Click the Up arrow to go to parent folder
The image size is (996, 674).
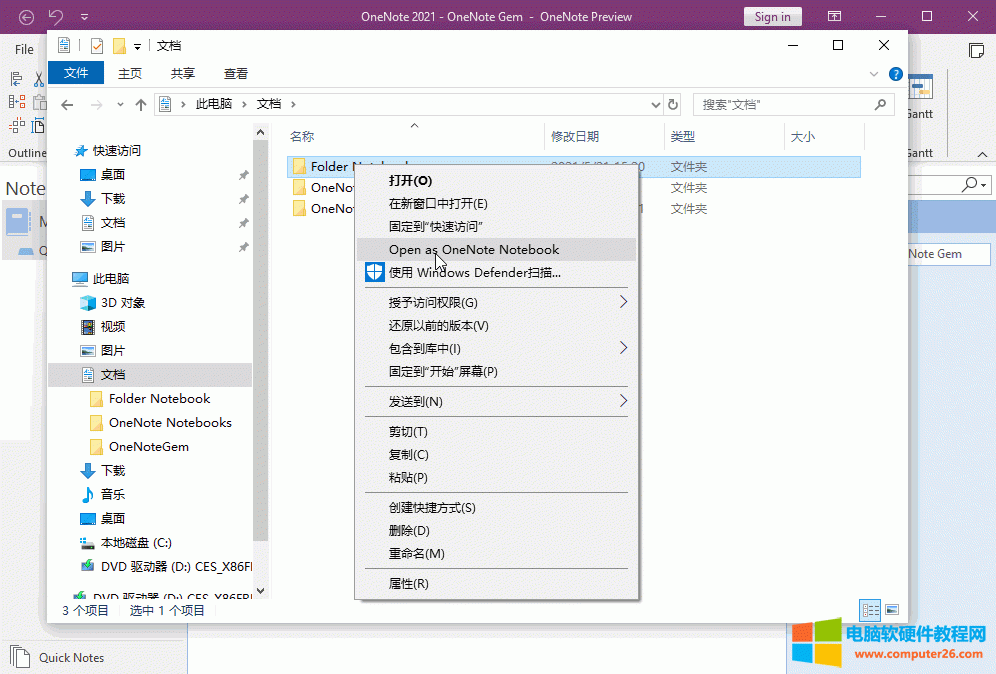[141, 103]
